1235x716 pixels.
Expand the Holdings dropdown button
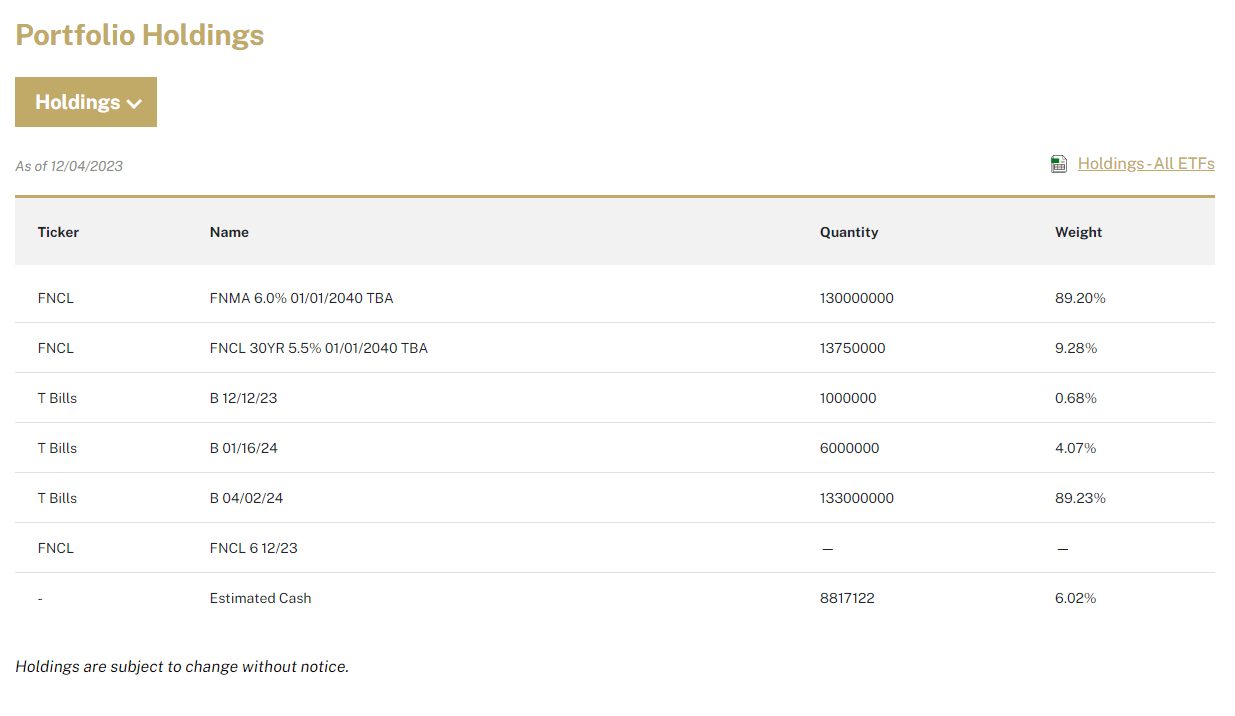[x=85, y=101]
